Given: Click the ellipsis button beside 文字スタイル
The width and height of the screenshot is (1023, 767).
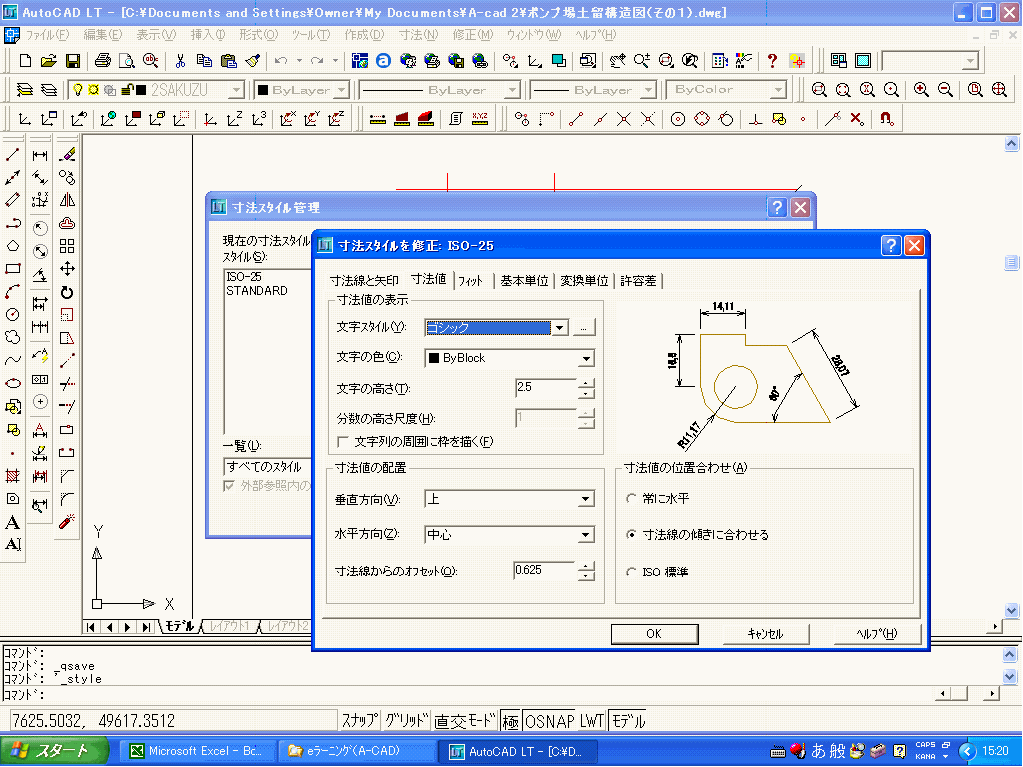Looking at the screenshot, I should (x=583, y=327).
